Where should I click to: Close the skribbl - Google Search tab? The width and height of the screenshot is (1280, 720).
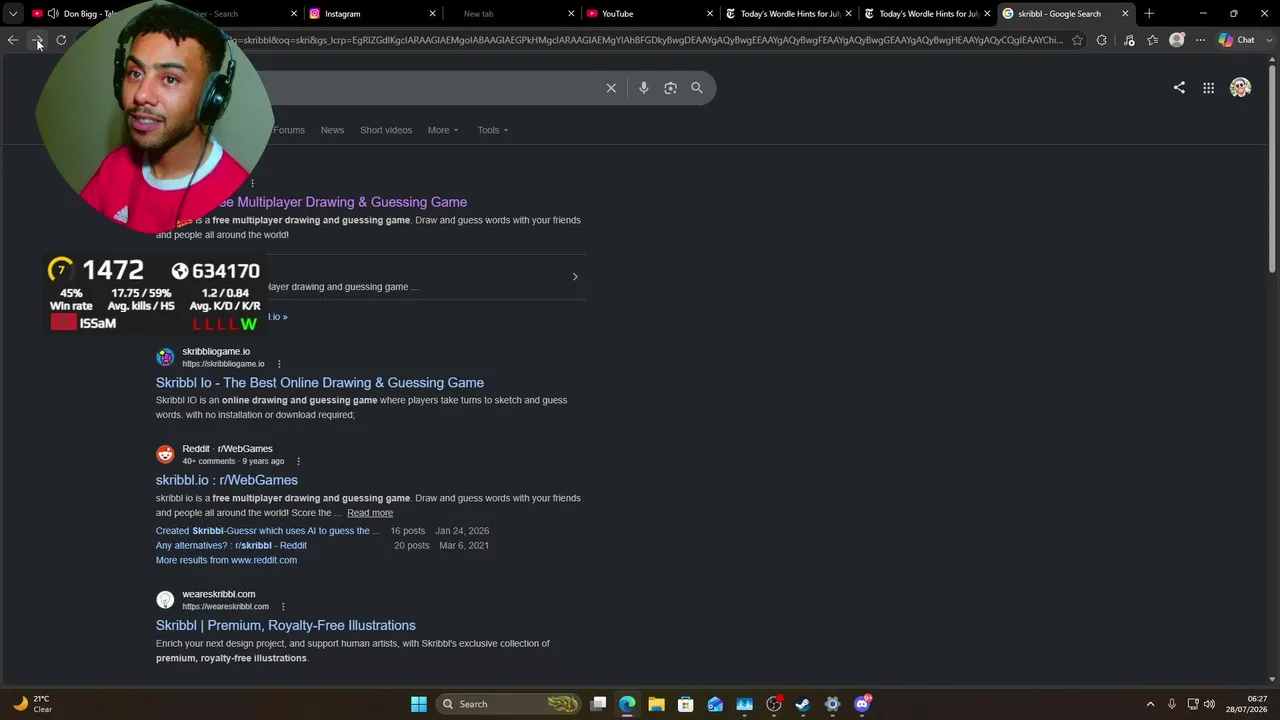(1125, 14)
